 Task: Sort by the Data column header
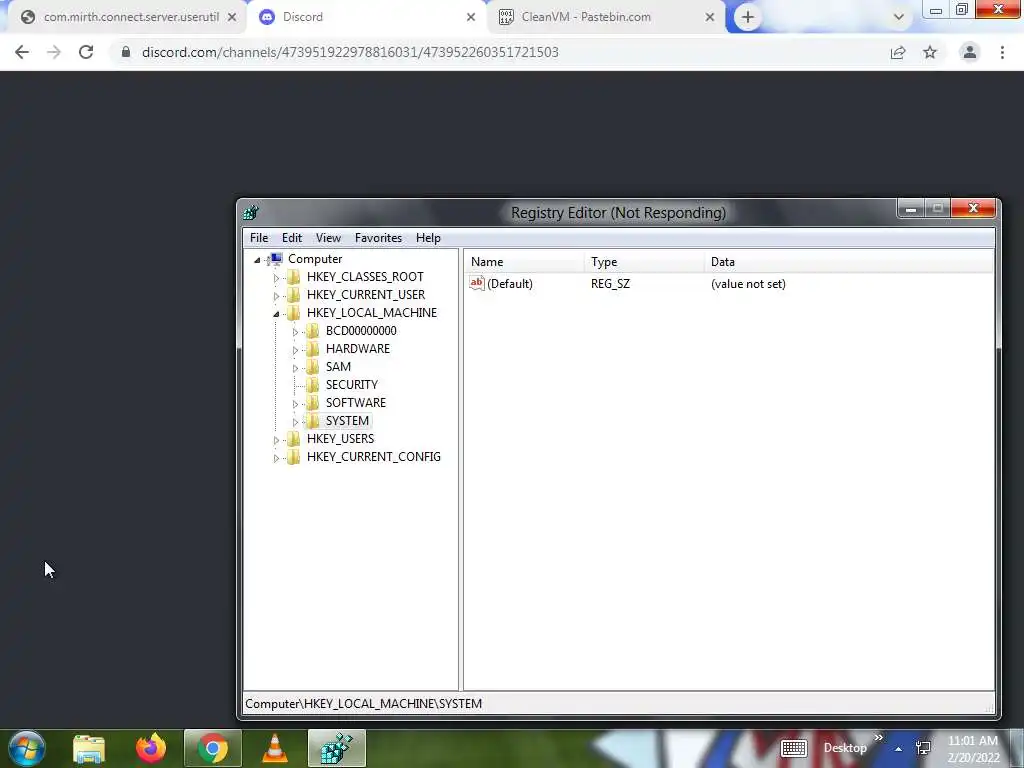click(849, 262)
